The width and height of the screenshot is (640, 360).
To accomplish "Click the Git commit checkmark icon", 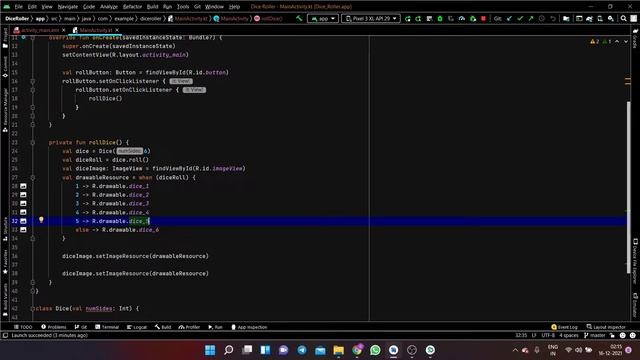I will tap(520, 18).
